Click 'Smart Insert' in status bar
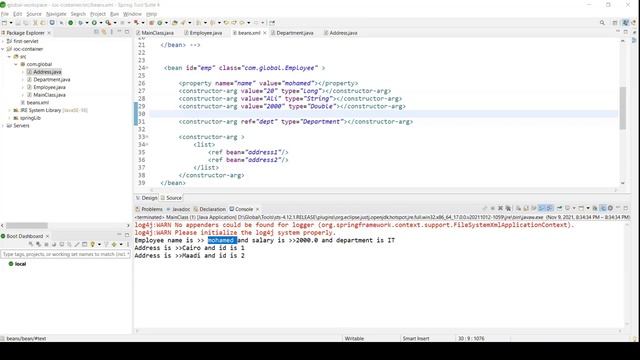Screen dimensions: 640x360 pos(416,338)
